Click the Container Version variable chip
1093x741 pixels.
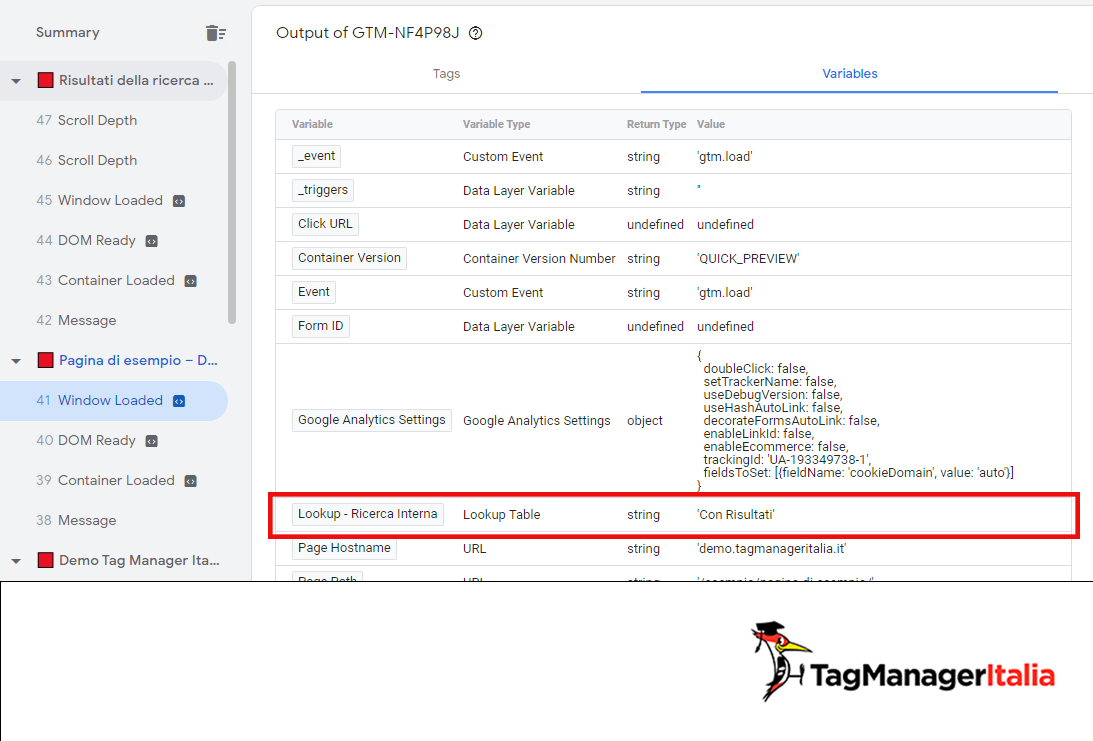(349, 258)
